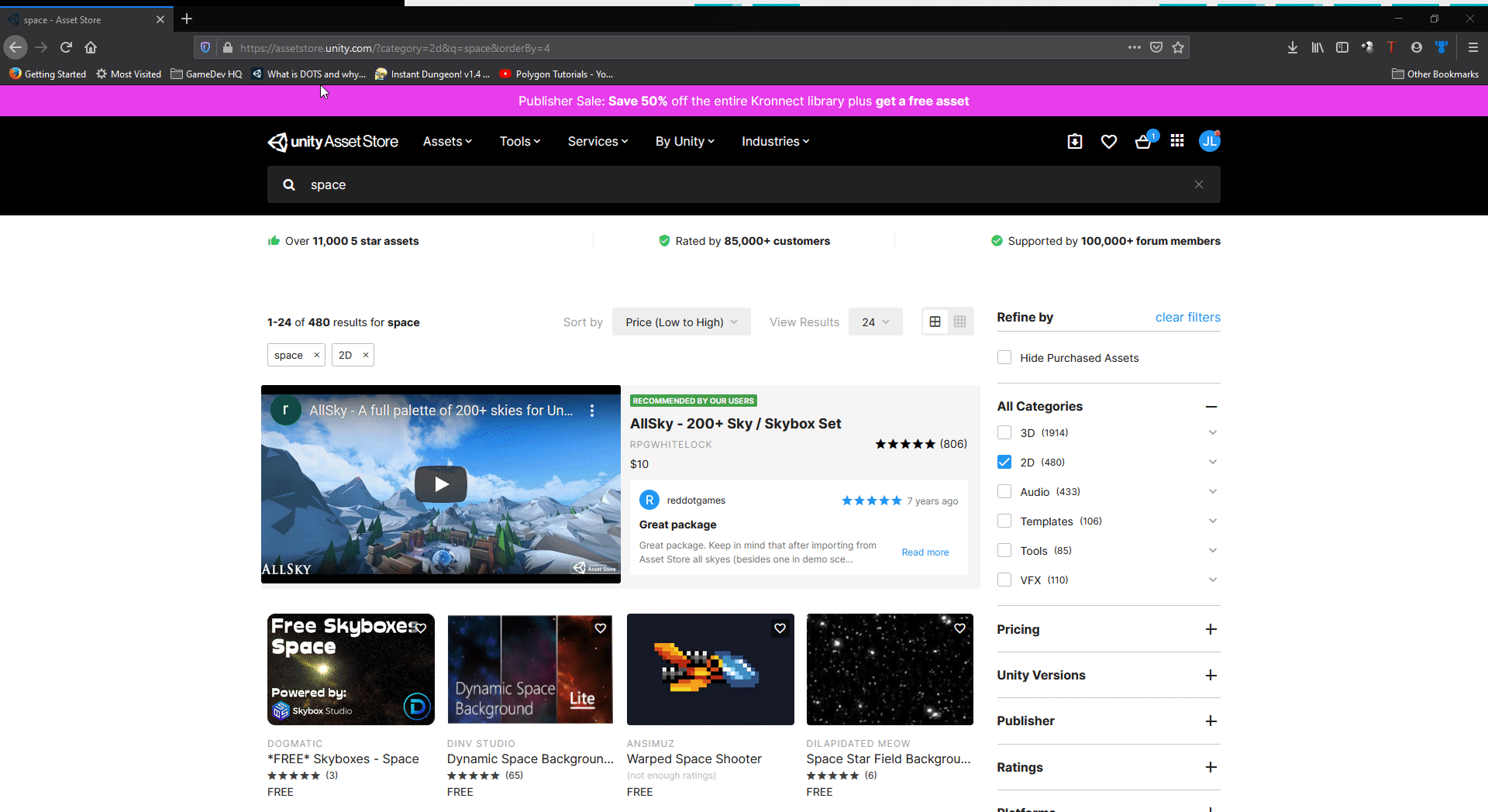
Task: Bookmark this page with the star
Action: click(x=1178, y=47)
